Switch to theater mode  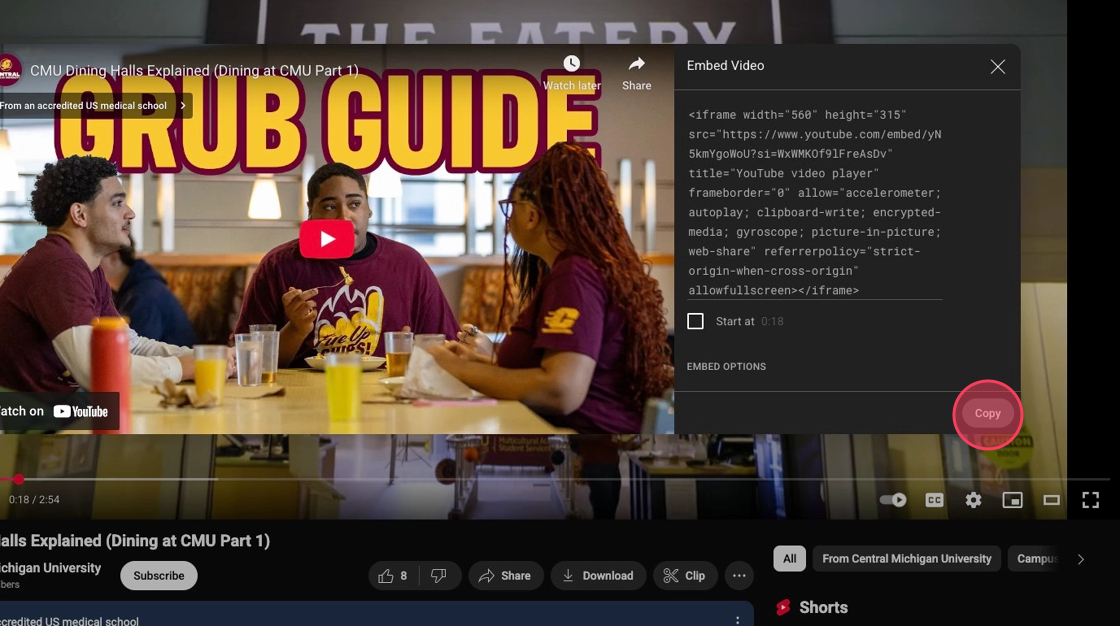coord(1051,500)
